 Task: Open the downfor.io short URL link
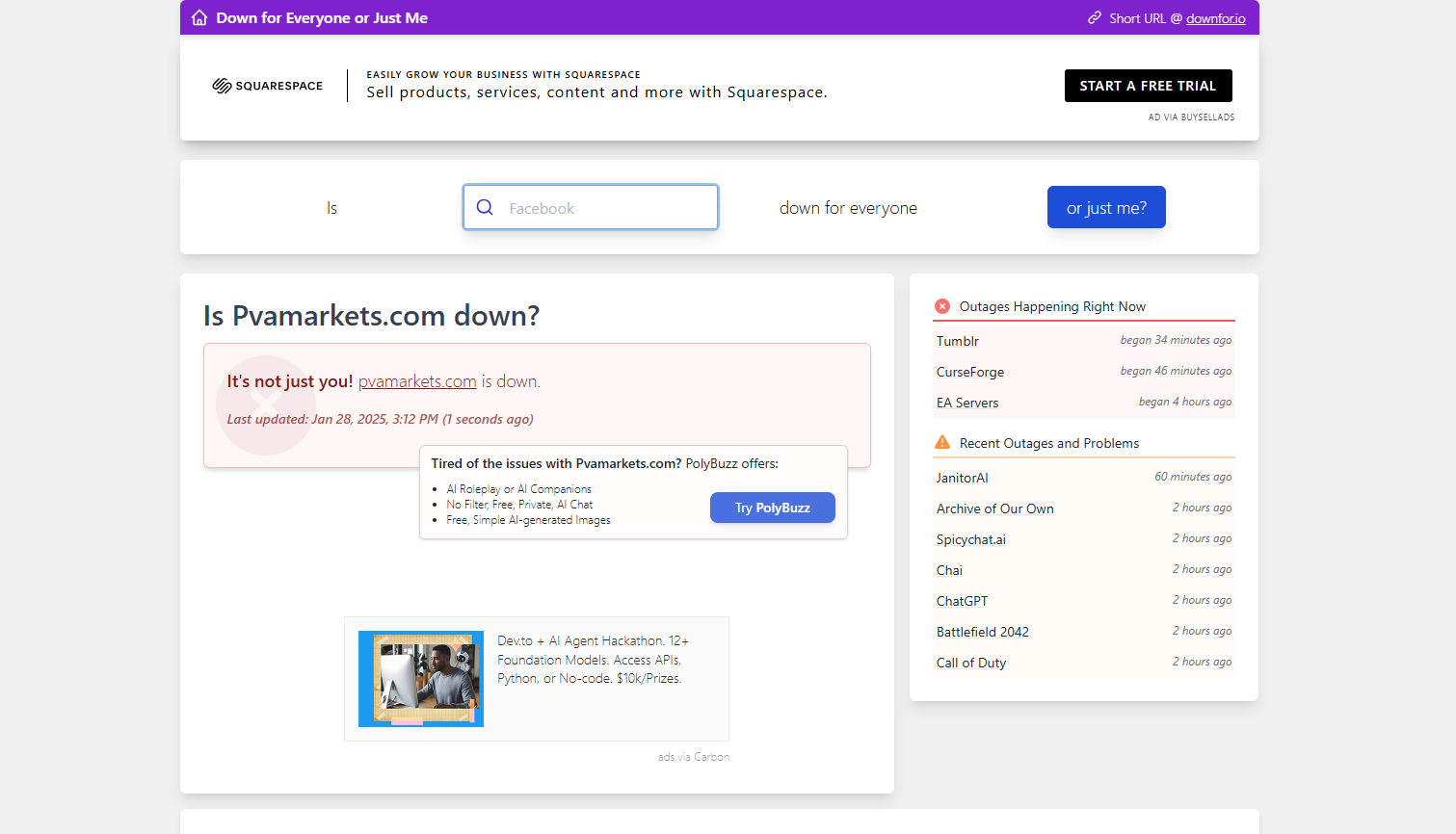[1216, 18]
